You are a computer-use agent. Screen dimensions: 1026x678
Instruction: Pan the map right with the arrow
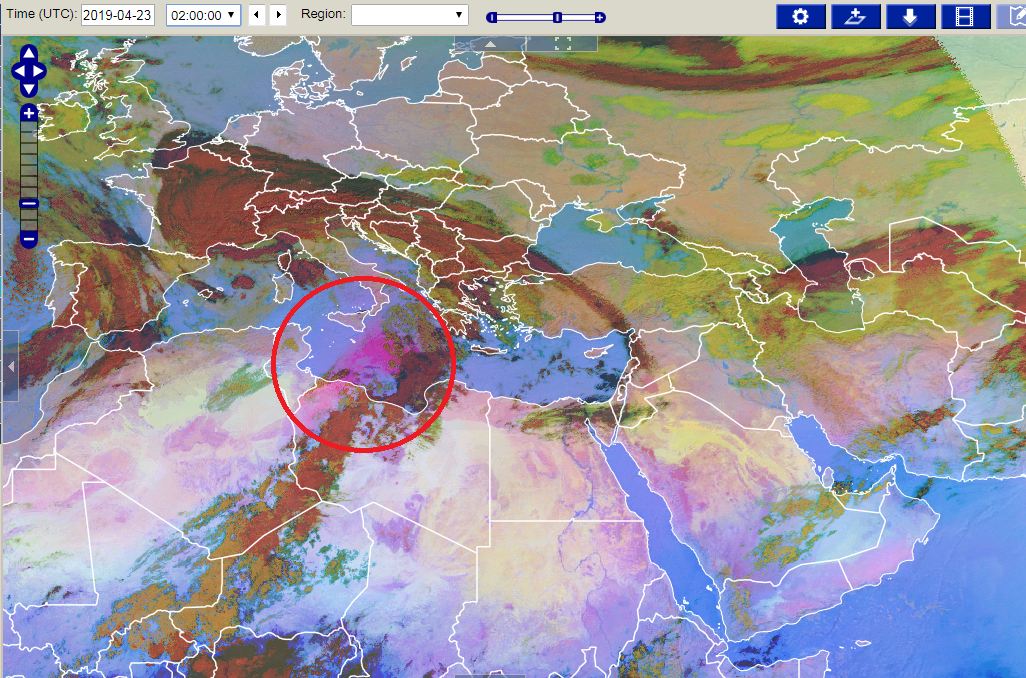point(39,71)
